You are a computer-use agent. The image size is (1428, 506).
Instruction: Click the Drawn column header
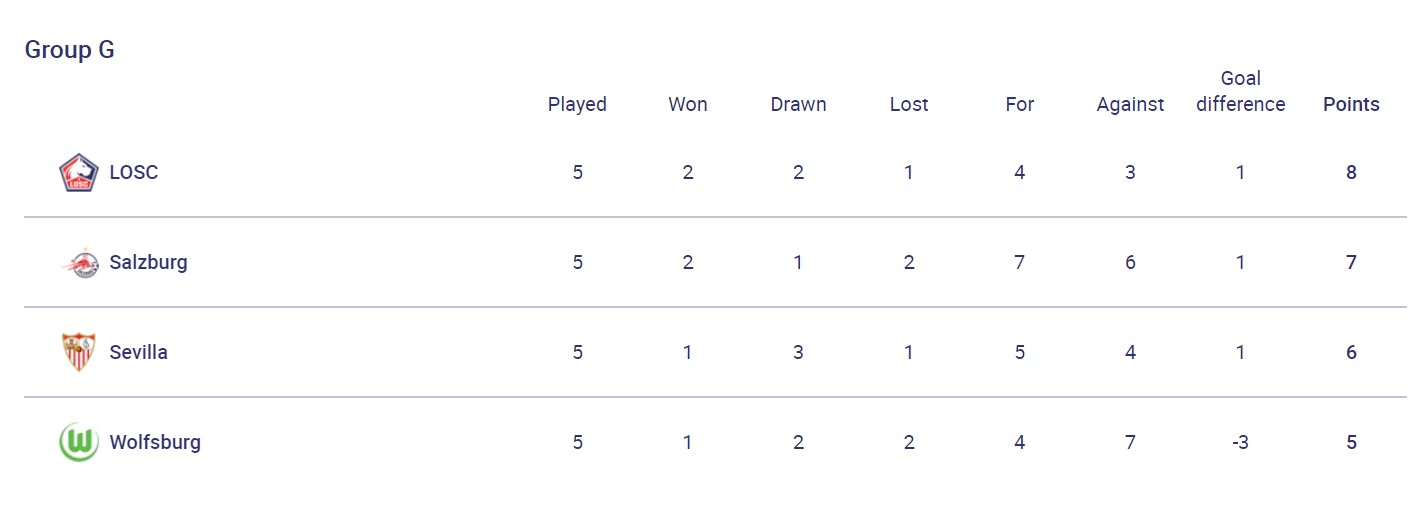coord(798,104)
